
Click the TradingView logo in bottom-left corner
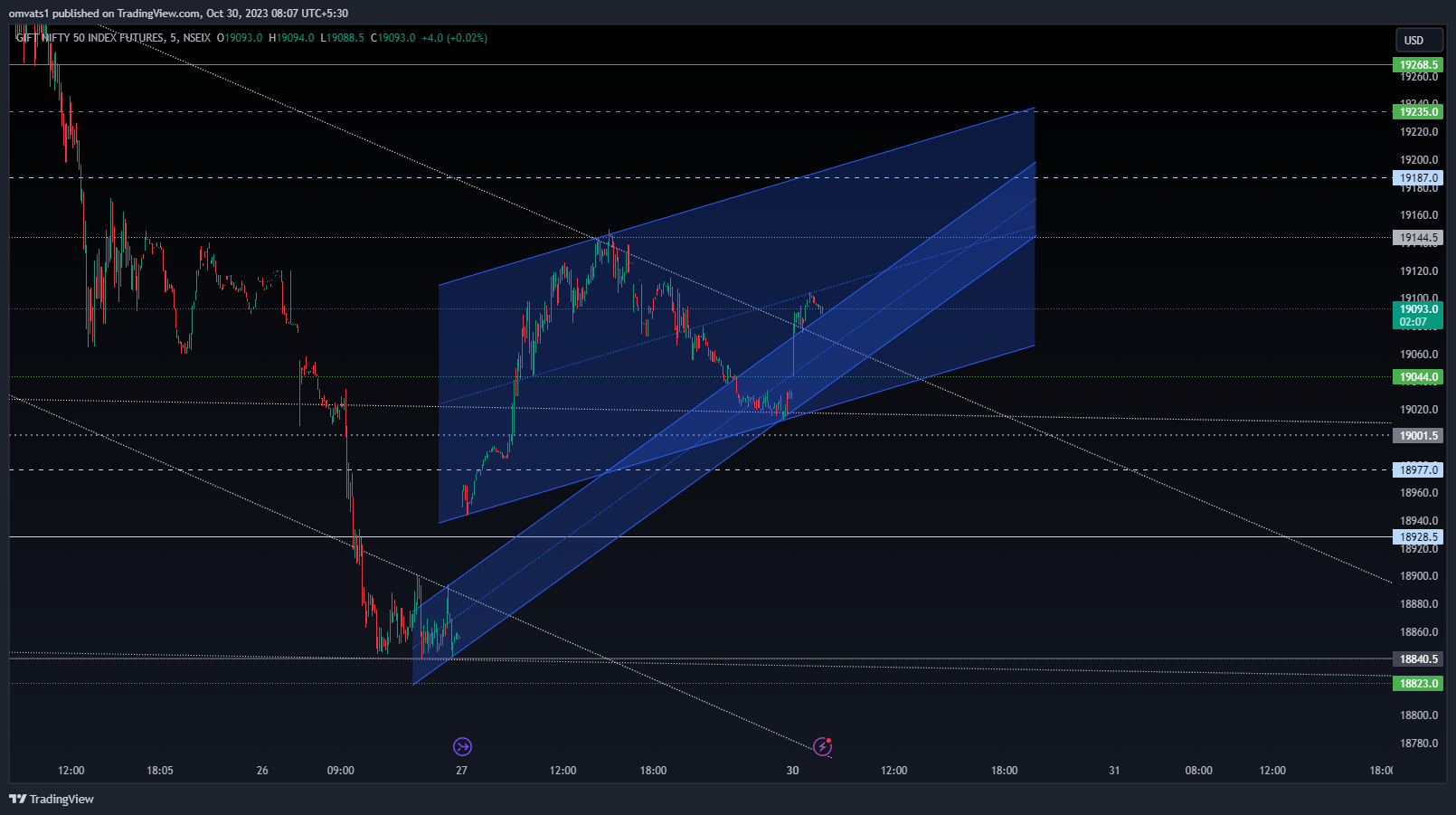click(52, 799)
